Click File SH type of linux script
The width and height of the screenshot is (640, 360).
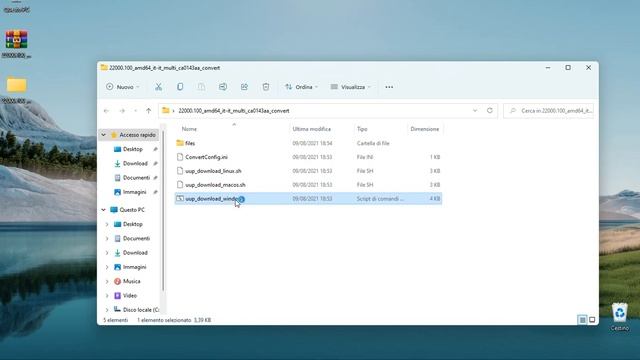[365, 171]
